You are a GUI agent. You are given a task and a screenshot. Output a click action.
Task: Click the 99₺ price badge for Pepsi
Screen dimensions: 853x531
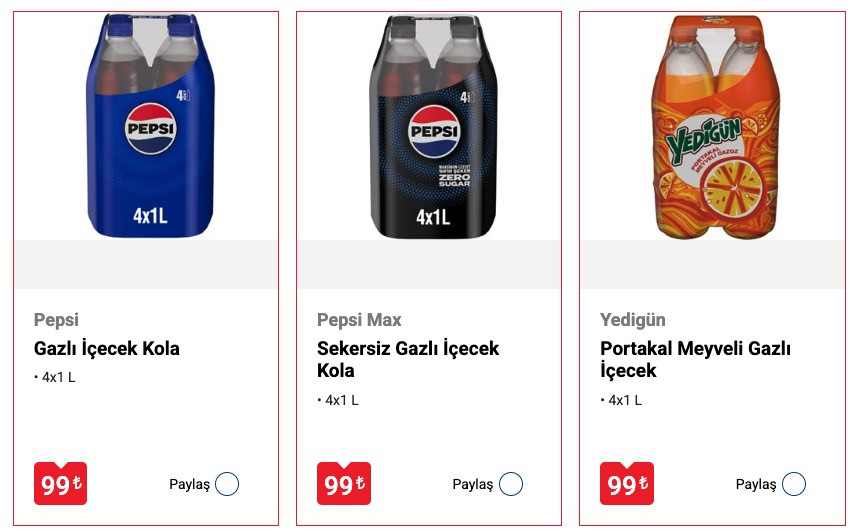60,484
